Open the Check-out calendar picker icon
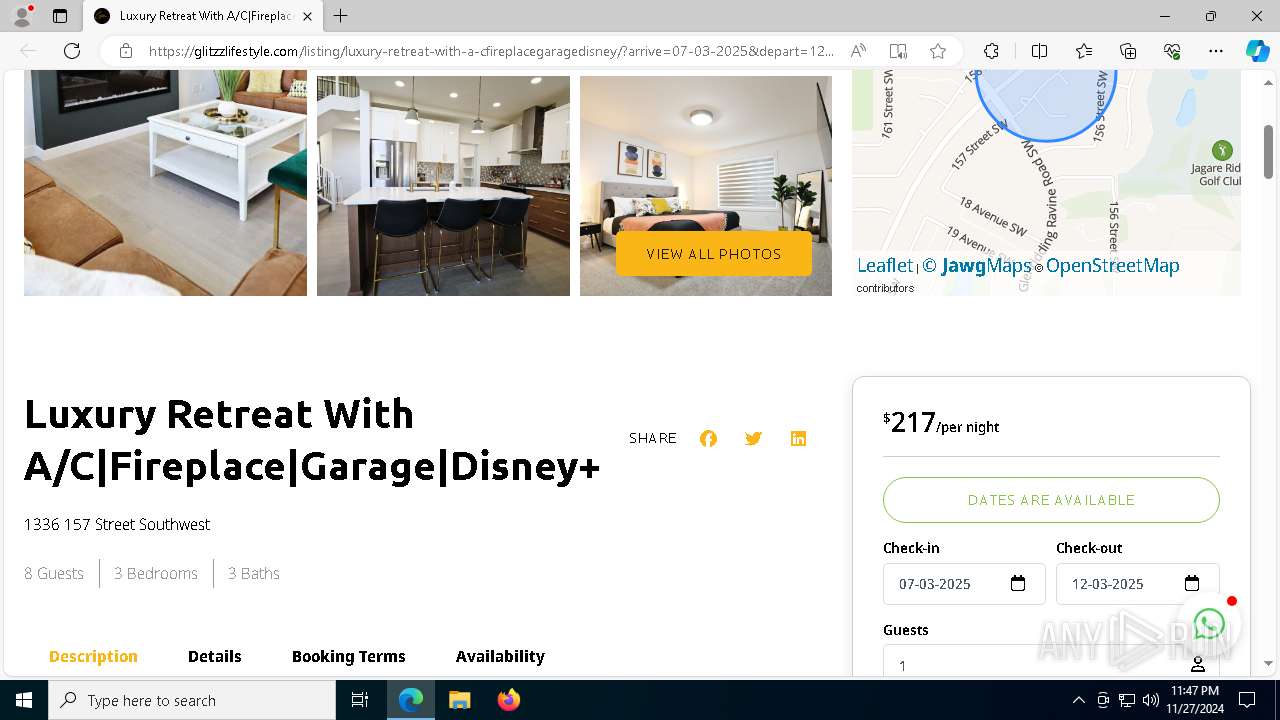This screenshot has height=720, width=1280. (x=1191, y=584)
